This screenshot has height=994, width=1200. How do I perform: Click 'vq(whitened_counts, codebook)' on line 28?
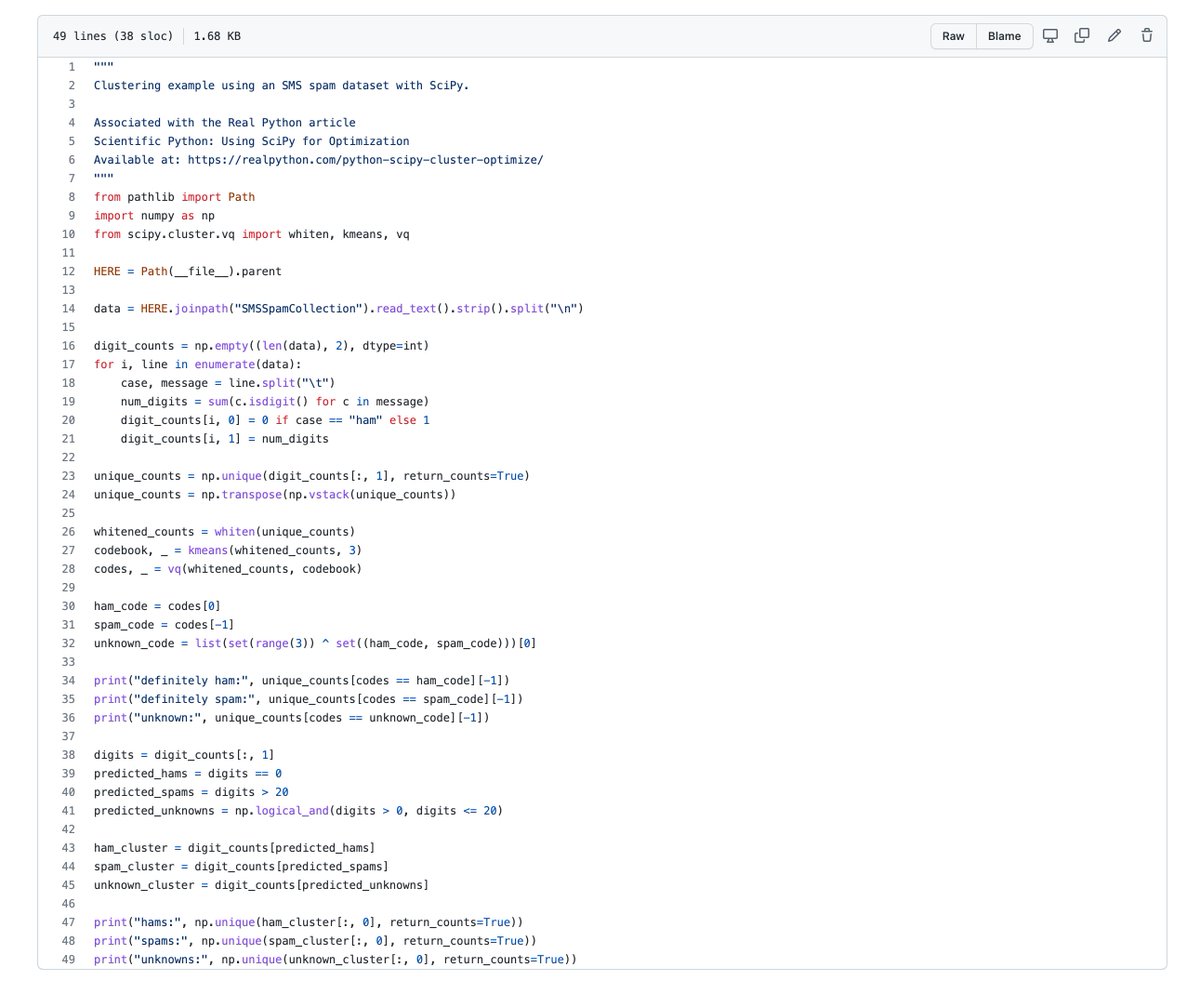coord(264,569)
